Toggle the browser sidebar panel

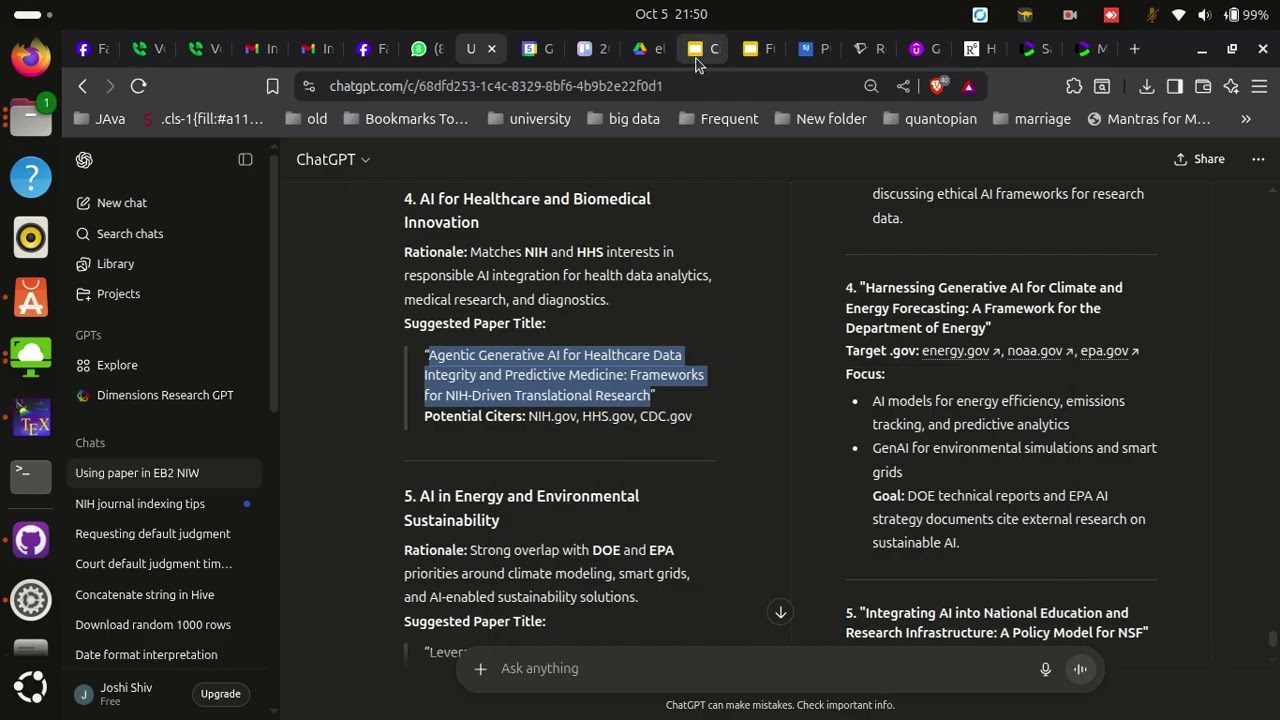(x=1175, y=87)
